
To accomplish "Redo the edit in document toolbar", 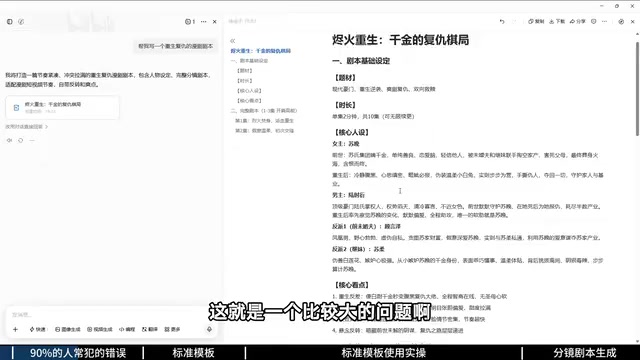I will coord(514,22).
